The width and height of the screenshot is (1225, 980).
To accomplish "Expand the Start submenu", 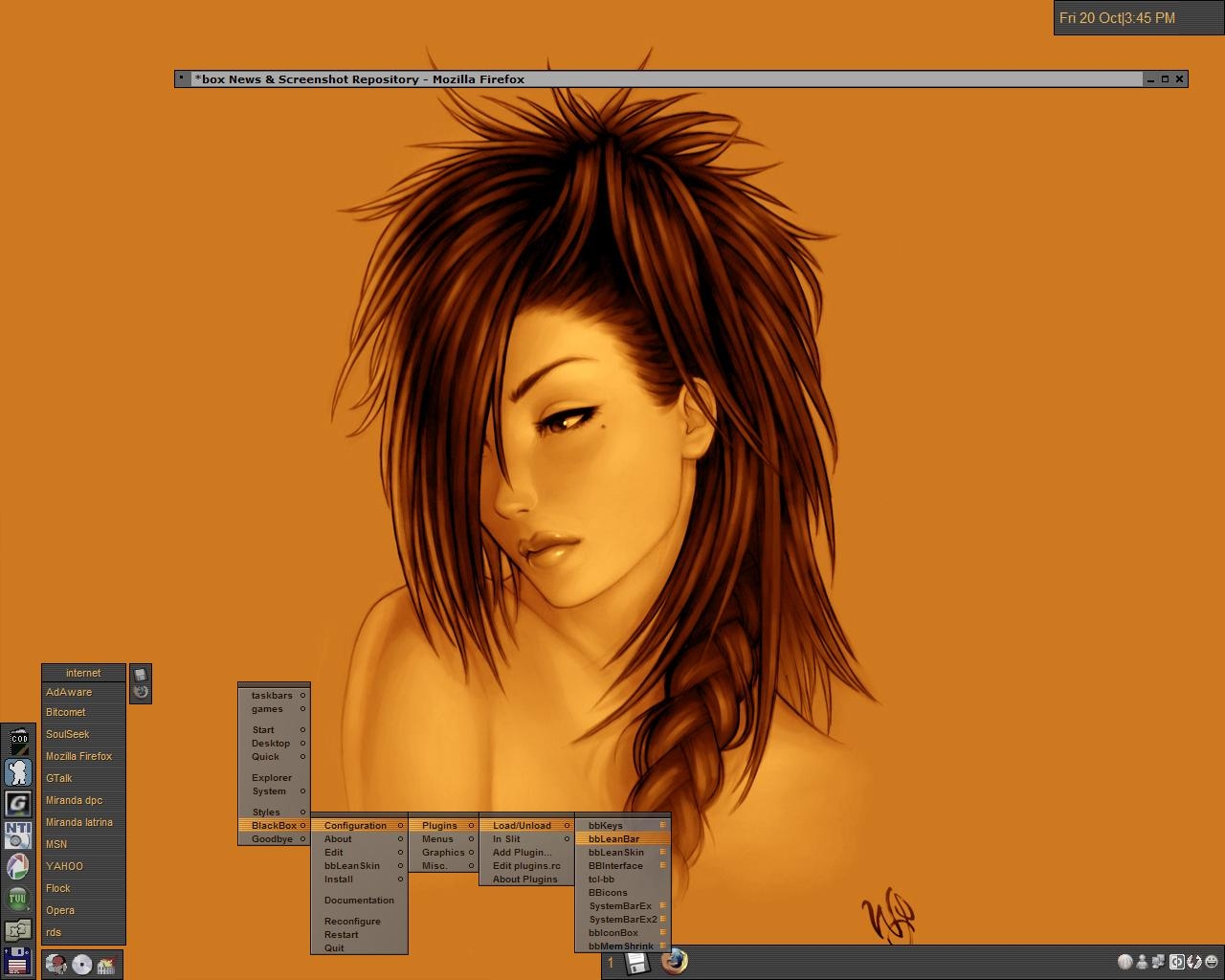I will tap(274, 730).
